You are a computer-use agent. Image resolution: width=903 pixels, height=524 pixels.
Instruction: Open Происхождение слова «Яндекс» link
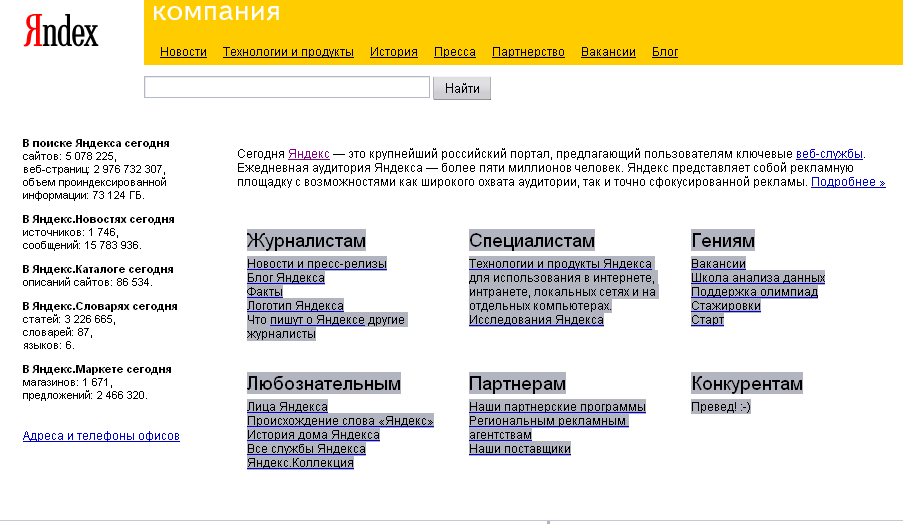pyautogui.click(x=340, y=421)
